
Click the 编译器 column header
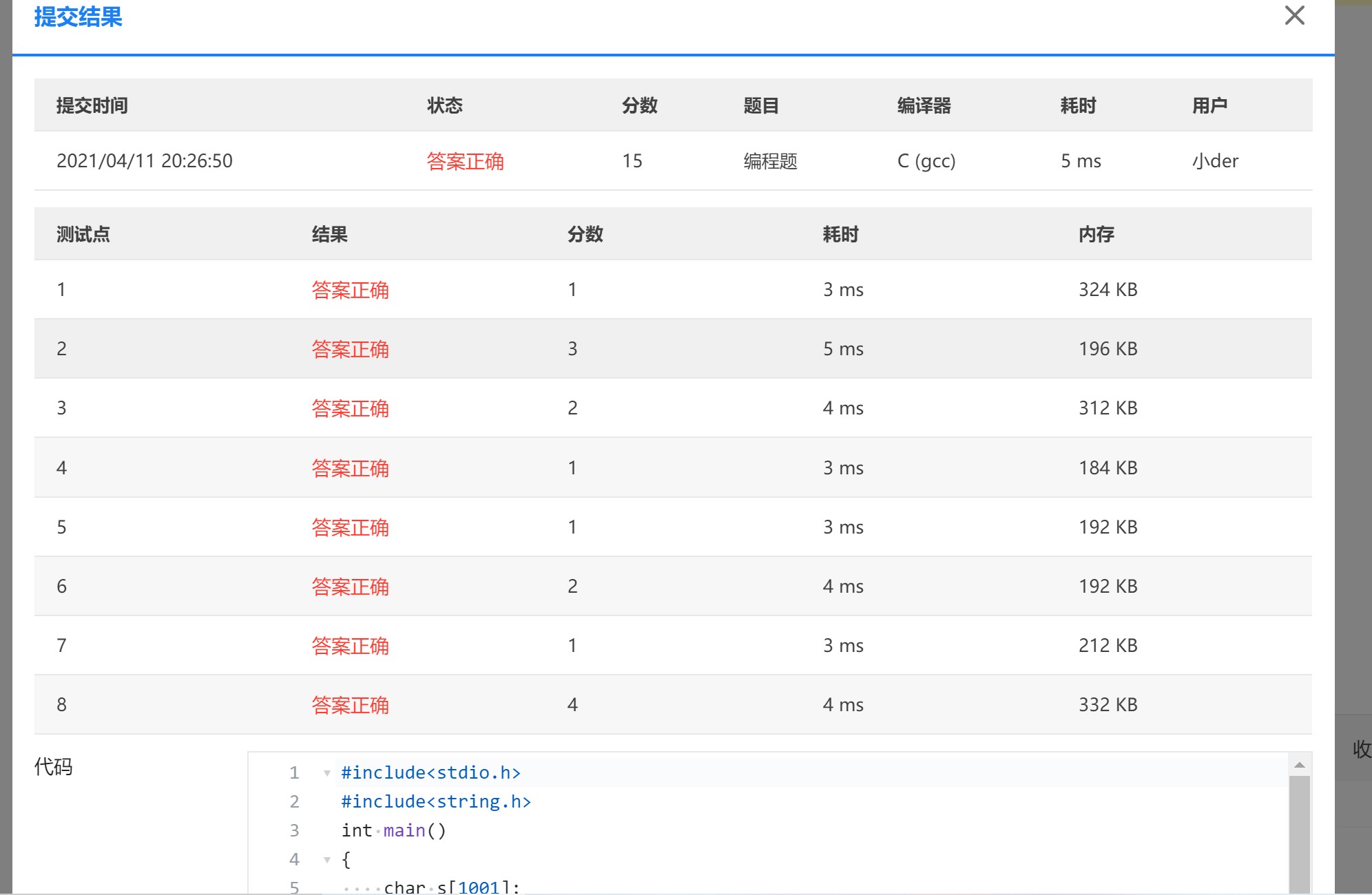[x=924, y=105]
